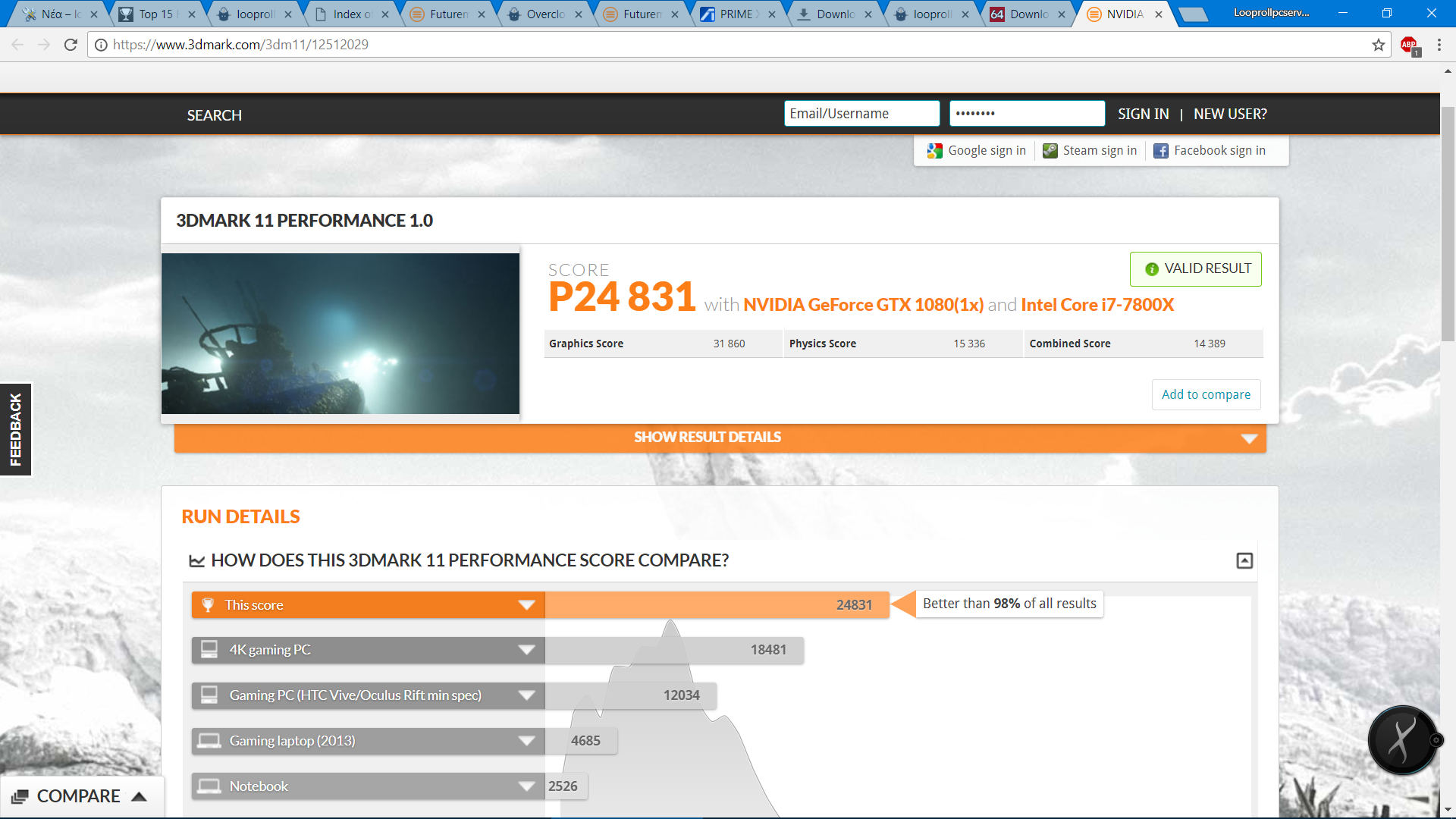Viewport: 1456px width, 819px height.
Task: View site information icon in address bar
Action: [101, 45]
